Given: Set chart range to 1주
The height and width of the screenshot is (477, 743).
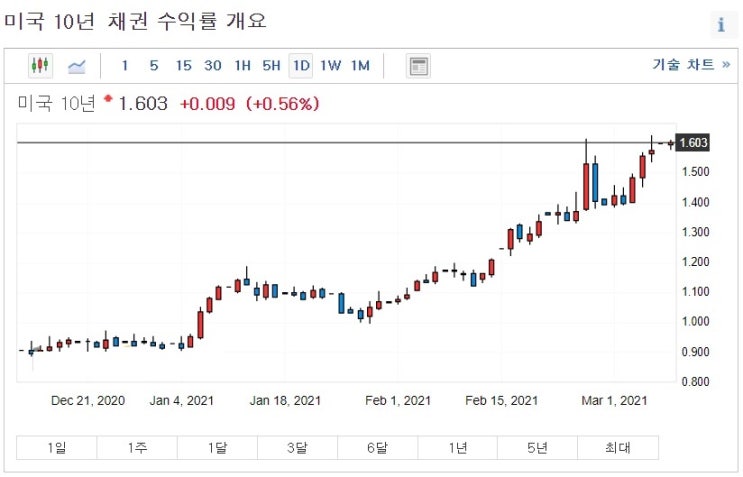Looking at the screenshot, I should (x=137, y=448).
